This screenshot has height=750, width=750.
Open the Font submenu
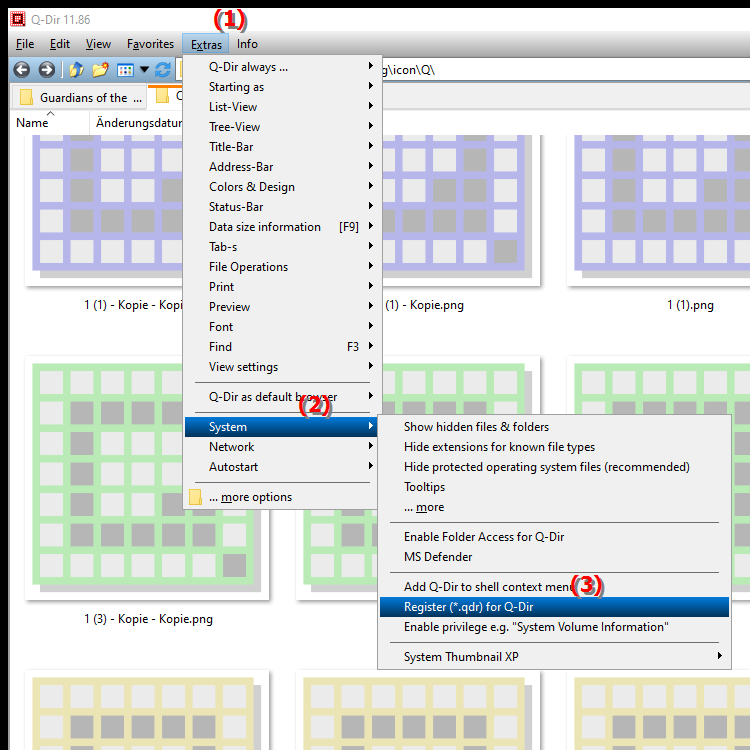[281, 327]
